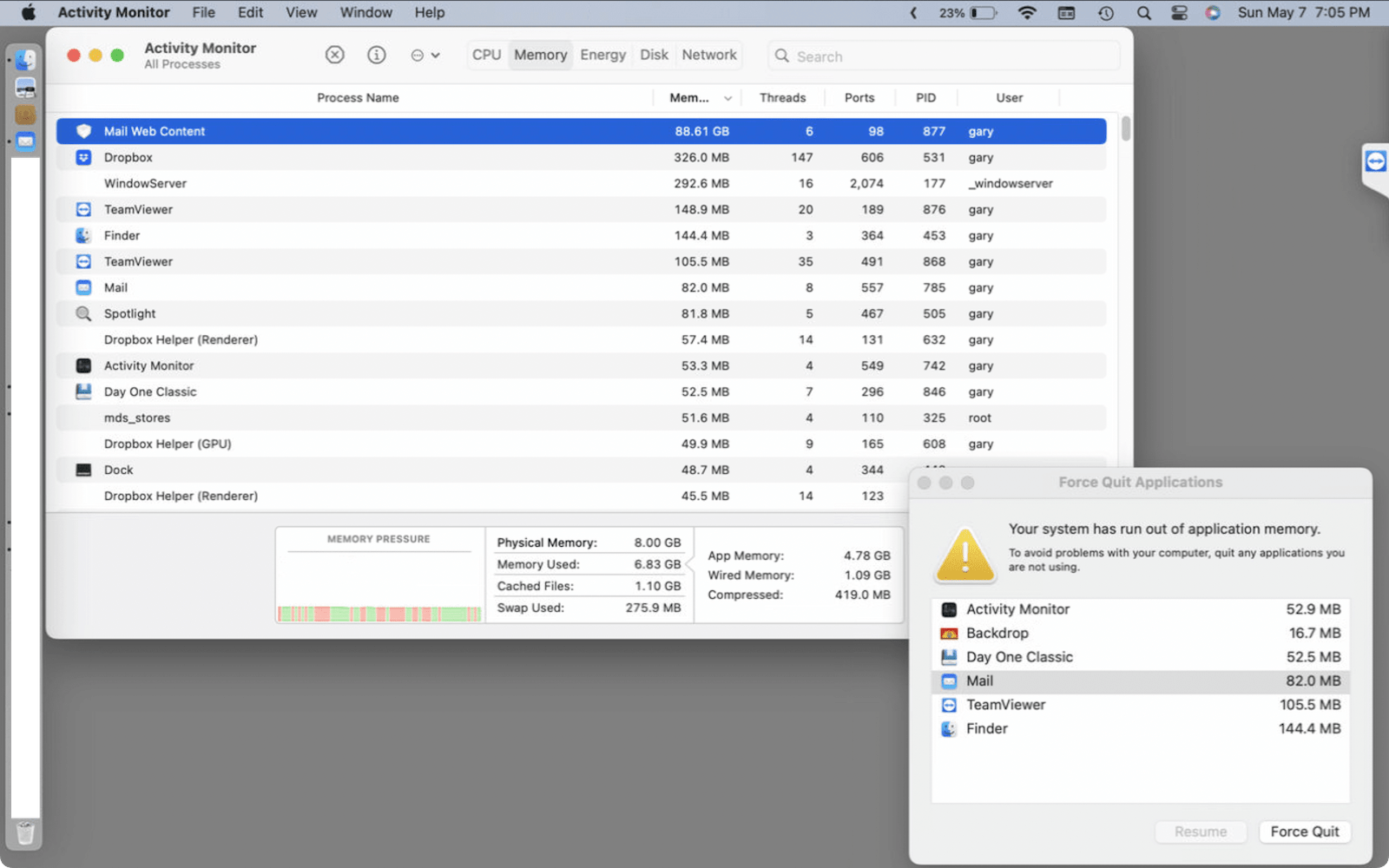The width and height of the screenshot is (1389, 868).
Task: Click the Wi-Fi icon in menu bar
Action: (x=1027, y=12)
